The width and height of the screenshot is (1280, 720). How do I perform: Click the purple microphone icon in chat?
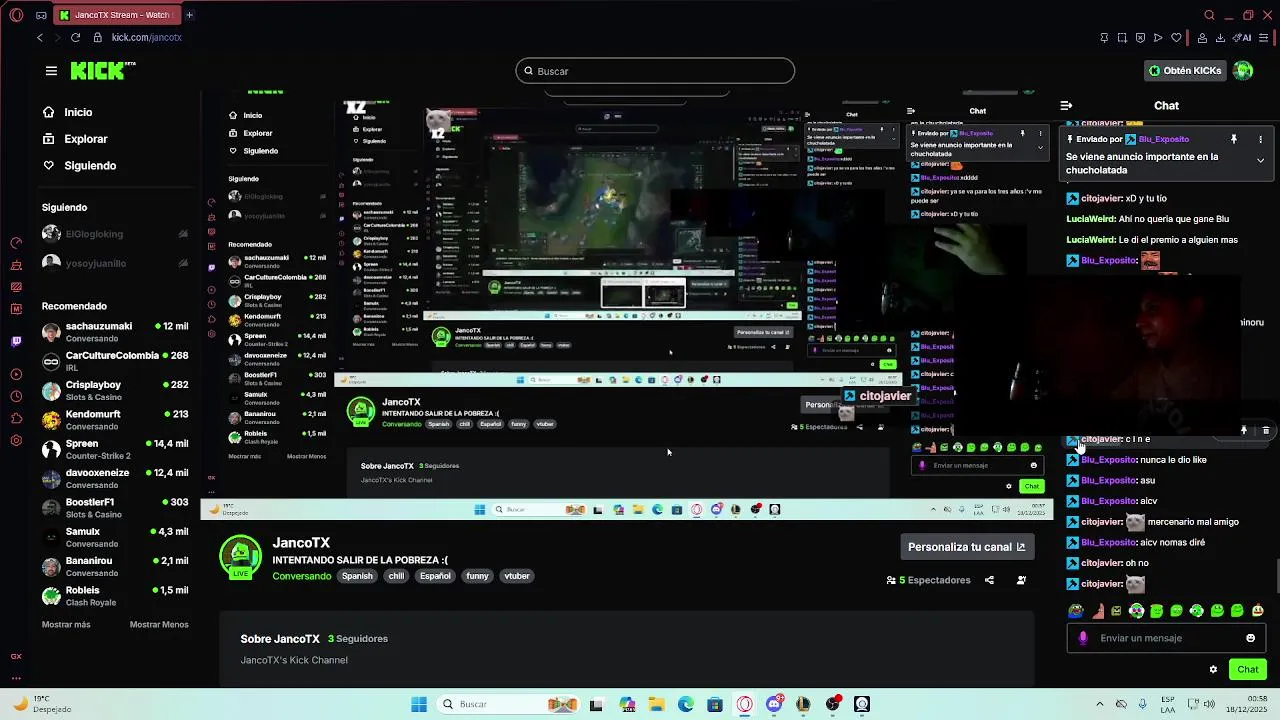[1083, 638]
